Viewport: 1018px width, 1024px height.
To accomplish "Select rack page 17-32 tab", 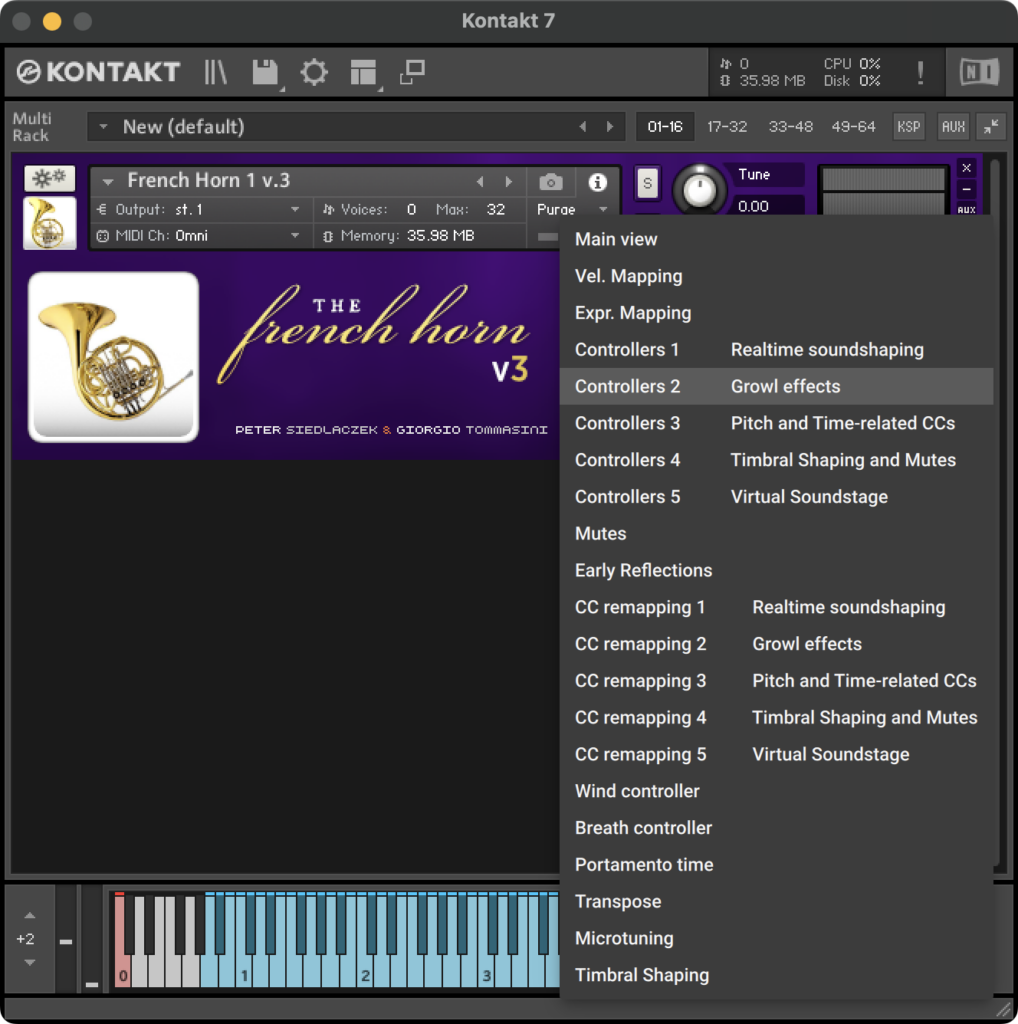I will coord(727,127).
